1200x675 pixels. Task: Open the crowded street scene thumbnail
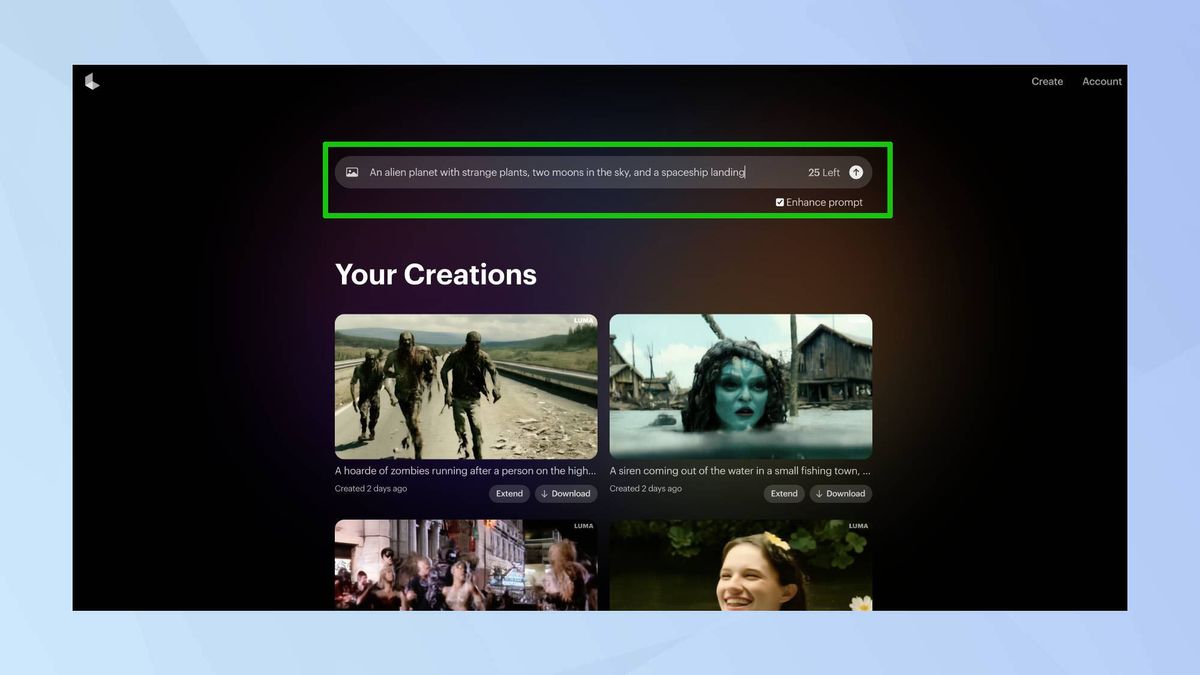coord(466,565)
